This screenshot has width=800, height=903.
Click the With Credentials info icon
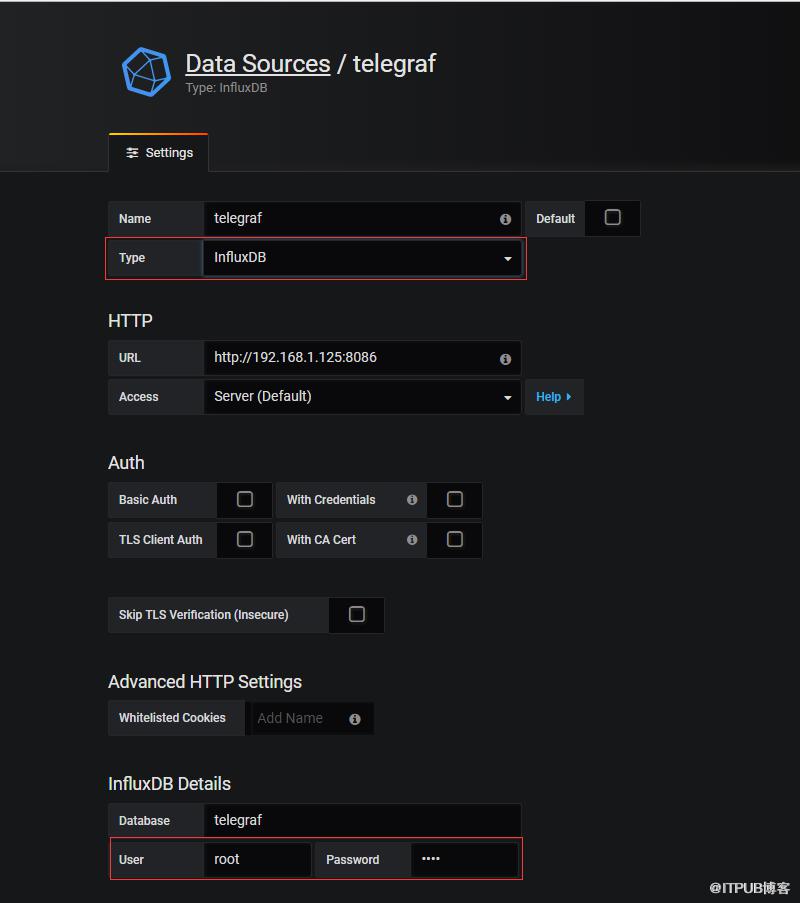click(412, 500)
